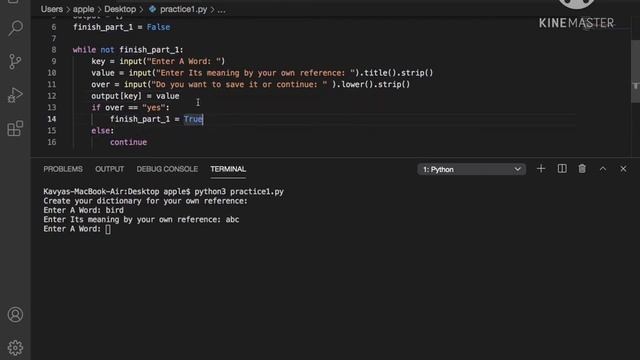
Task: Click the "yes" string on line 13
Action: click(x=153, y=107)
